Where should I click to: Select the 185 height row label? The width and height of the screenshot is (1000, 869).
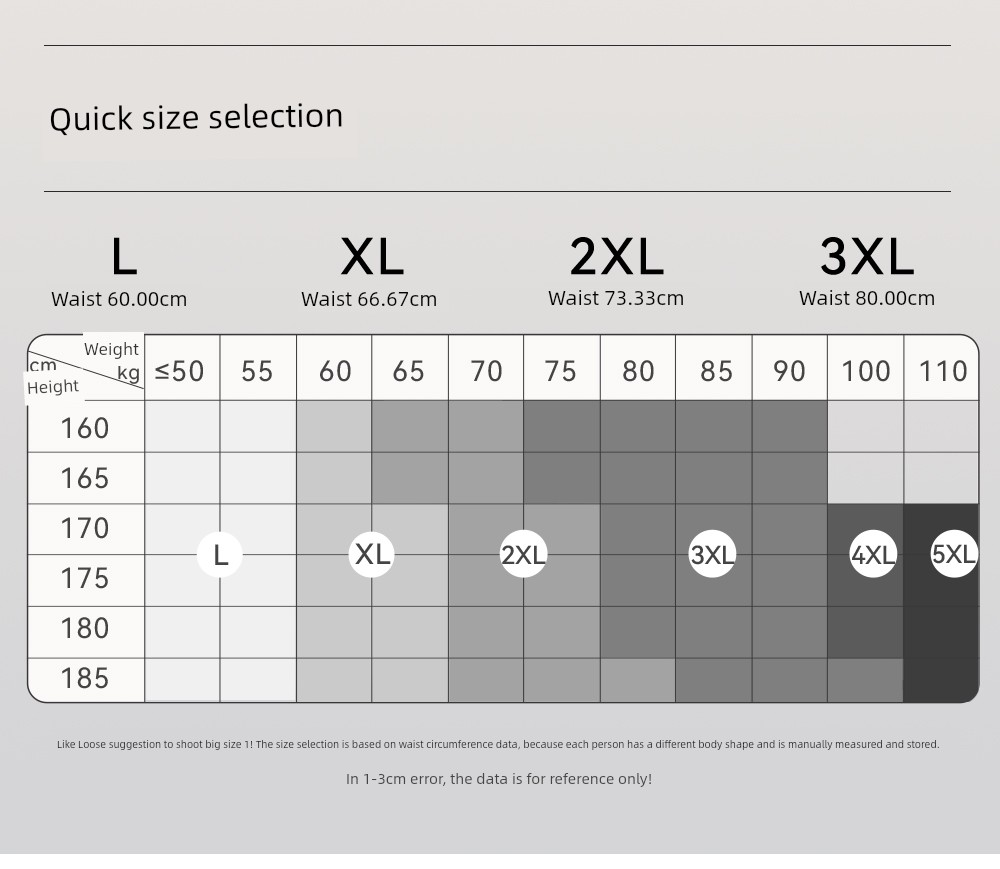coord(85,679)
